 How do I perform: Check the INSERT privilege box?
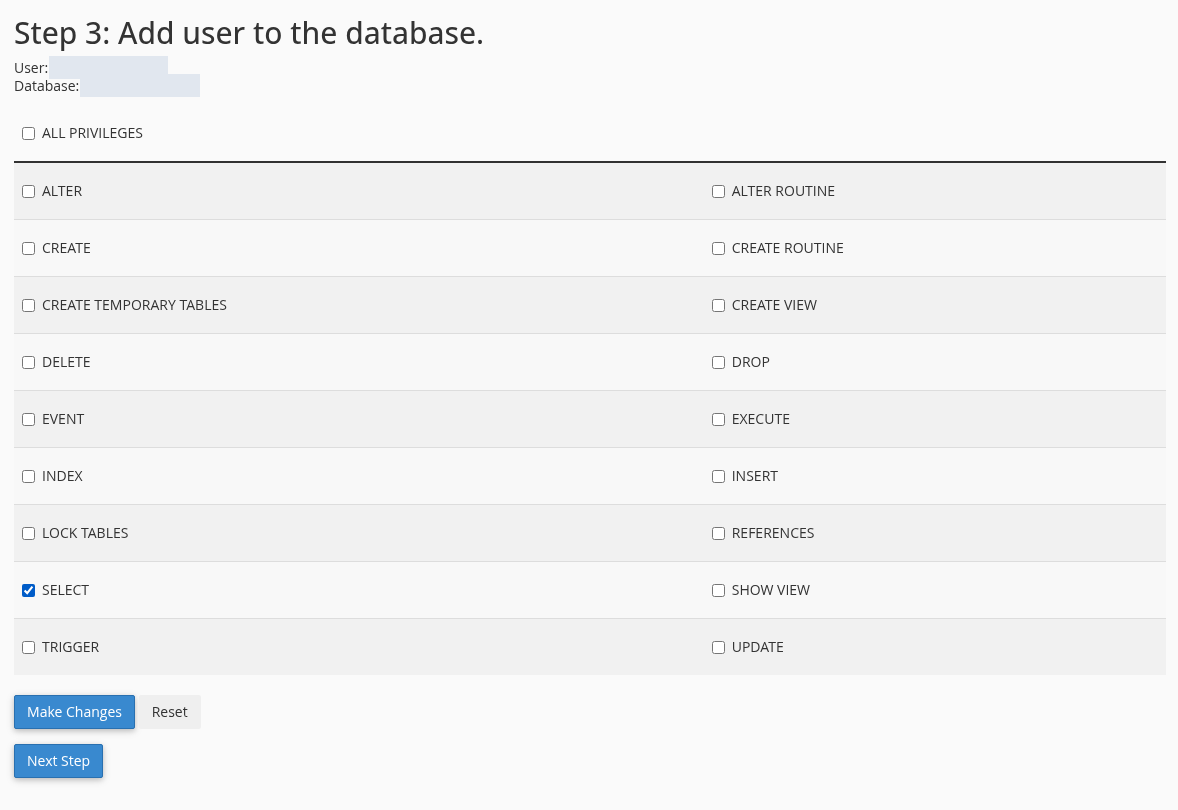tap(718, 477)
